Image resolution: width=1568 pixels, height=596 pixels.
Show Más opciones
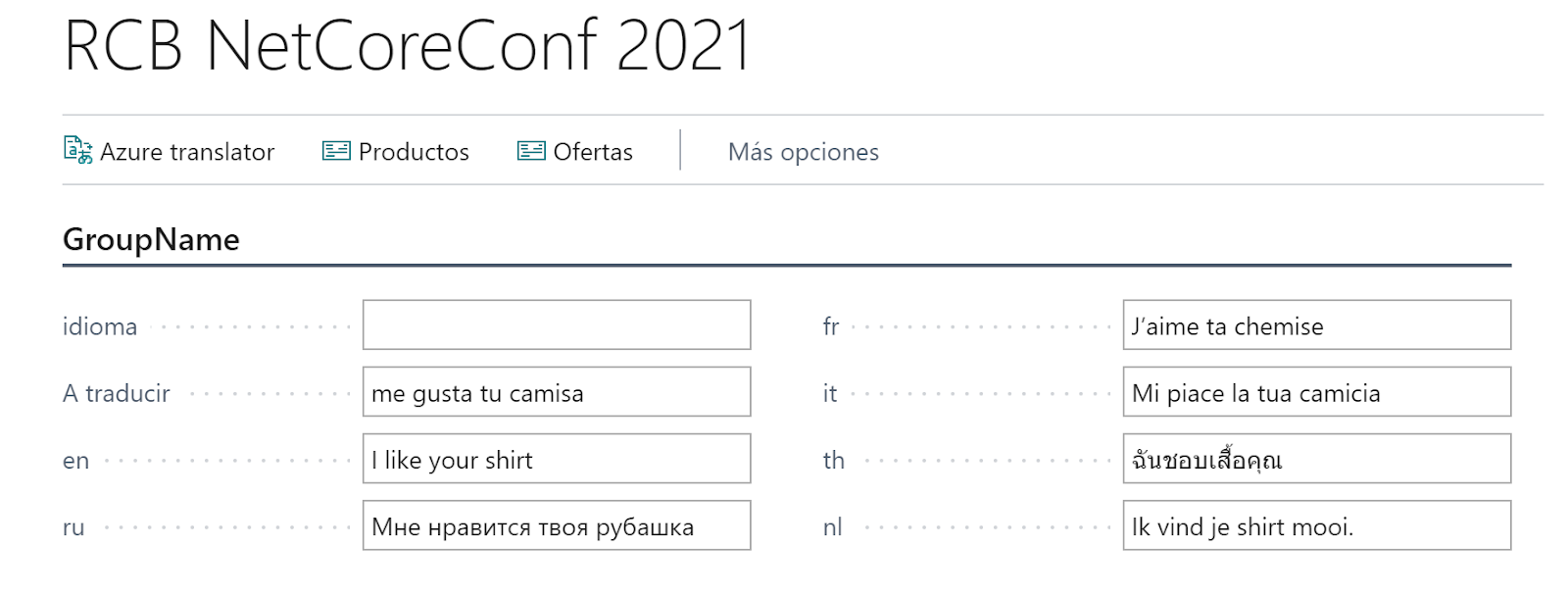804,152
